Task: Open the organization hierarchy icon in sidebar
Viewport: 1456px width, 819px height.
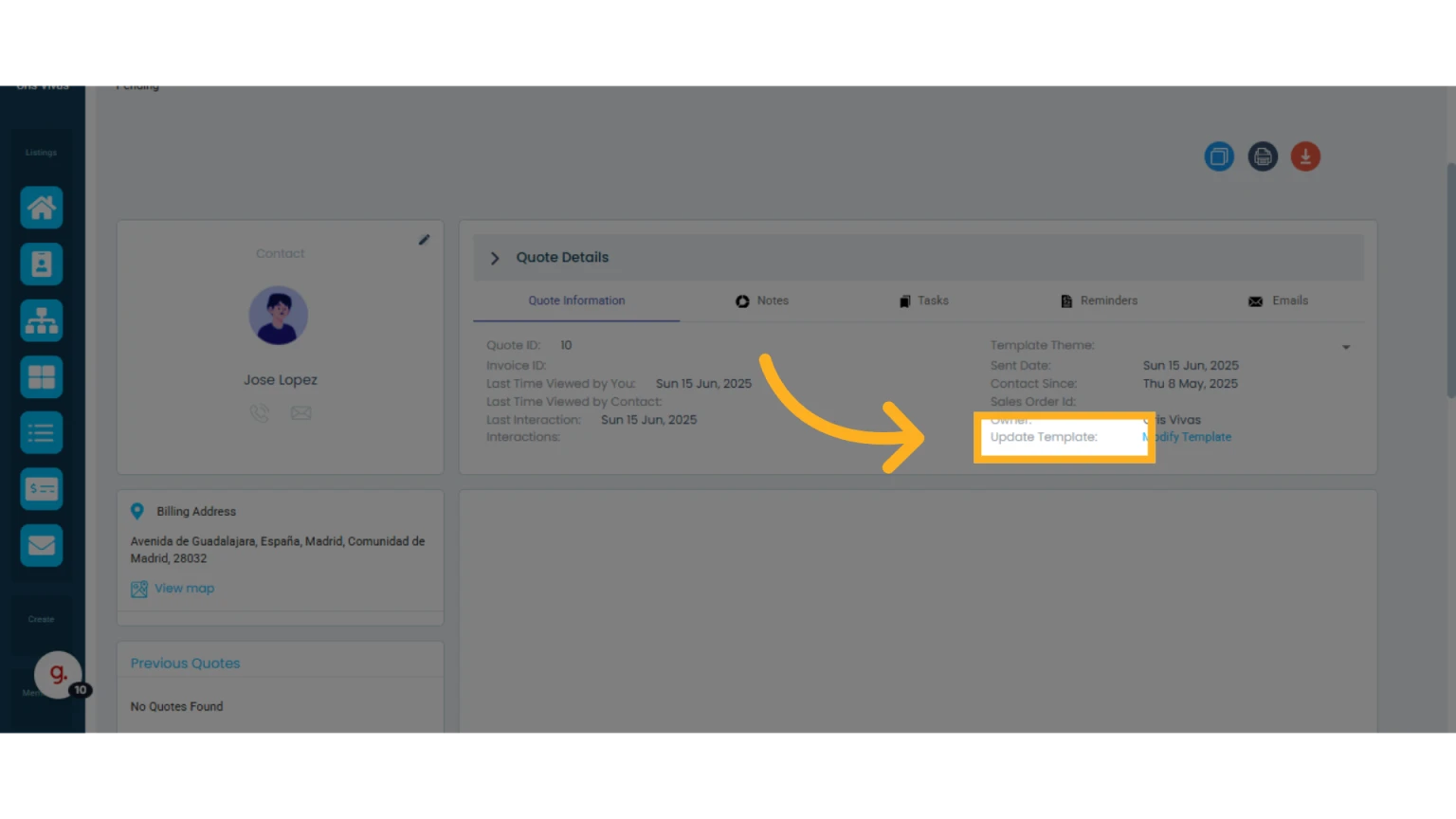Action: tap(42, 320)
